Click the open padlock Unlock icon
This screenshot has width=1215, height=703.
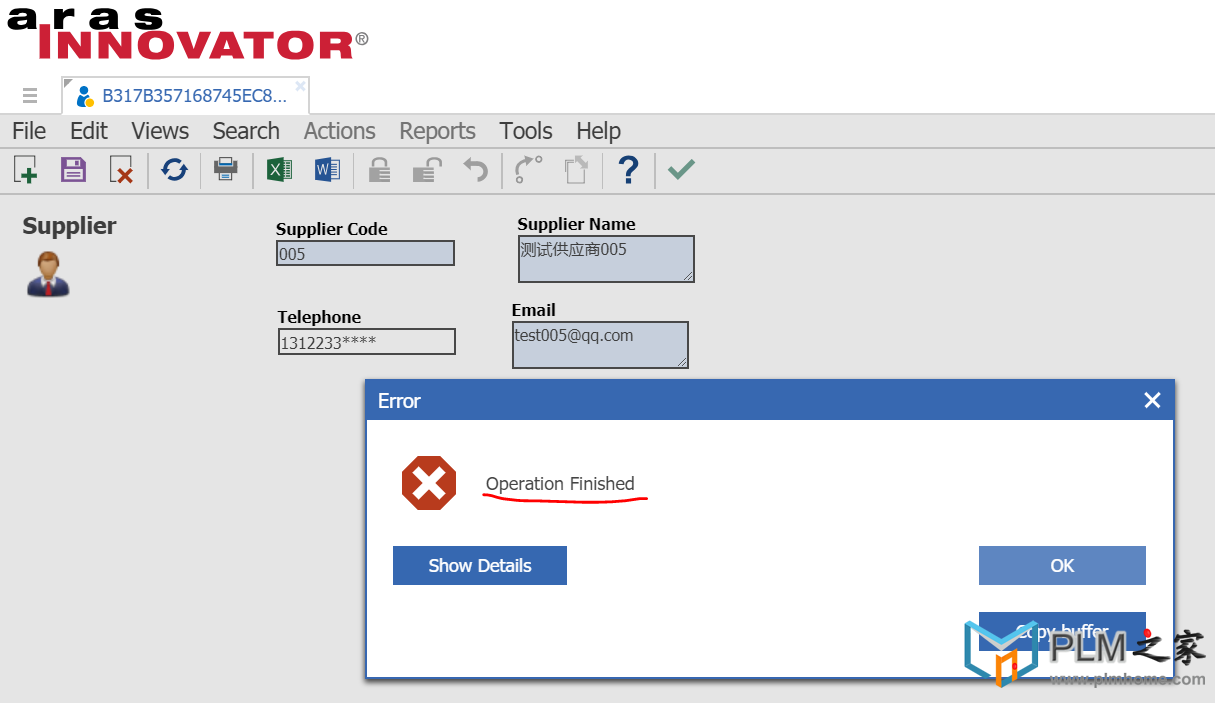click(427, 170)
